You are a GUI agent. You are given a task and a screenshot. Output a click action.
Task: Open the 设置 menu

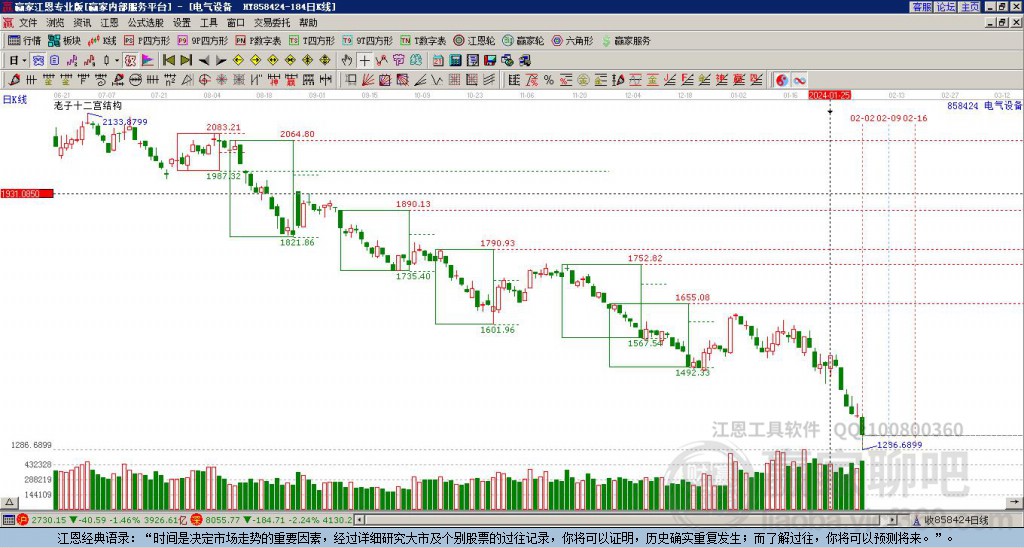point(182,23)
